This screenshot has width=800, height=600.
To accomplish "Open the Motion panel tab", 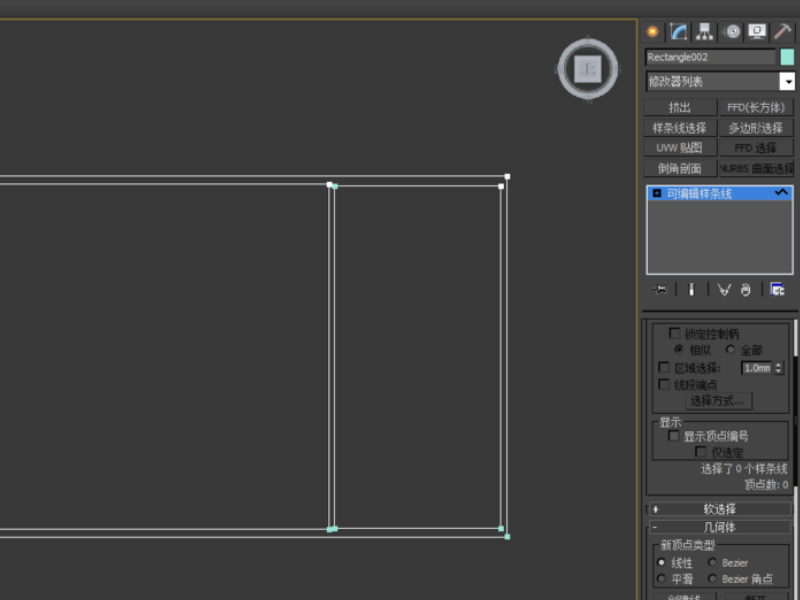I will click(732, 32).
